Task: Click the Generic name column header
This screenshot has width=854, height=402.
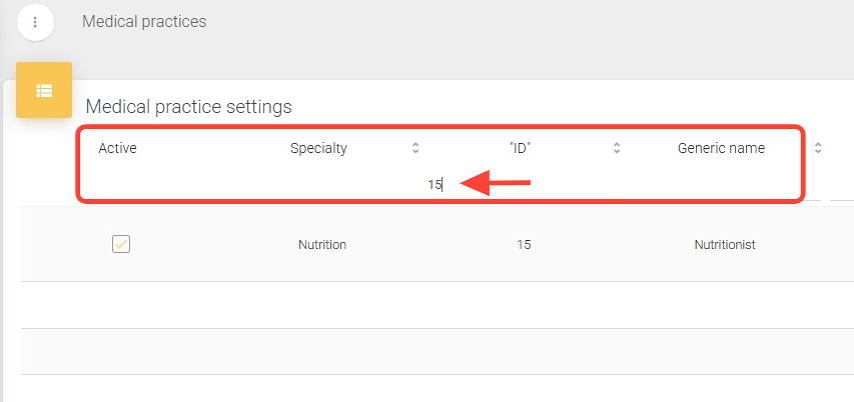Action: pyautogui.click(x=720, y=148)
